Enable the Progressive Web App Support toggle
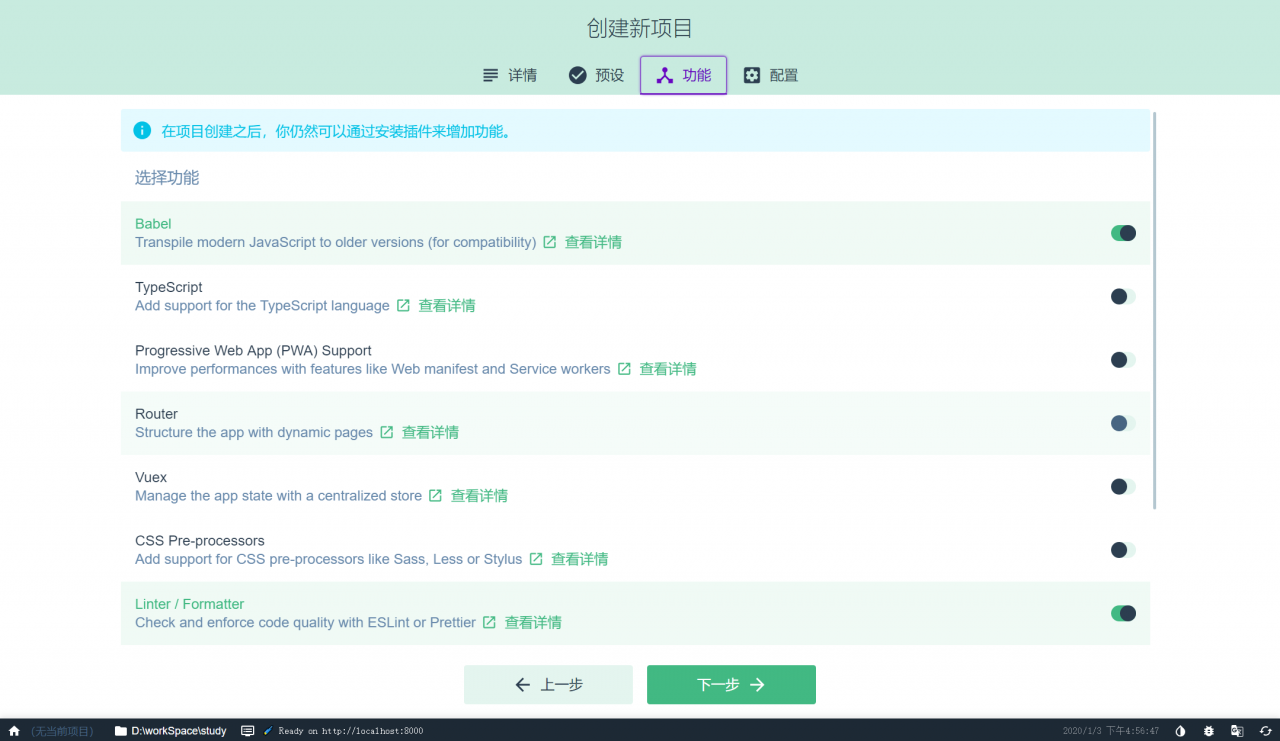The width and height of the screenshot is (1280, 741). 1123,360
